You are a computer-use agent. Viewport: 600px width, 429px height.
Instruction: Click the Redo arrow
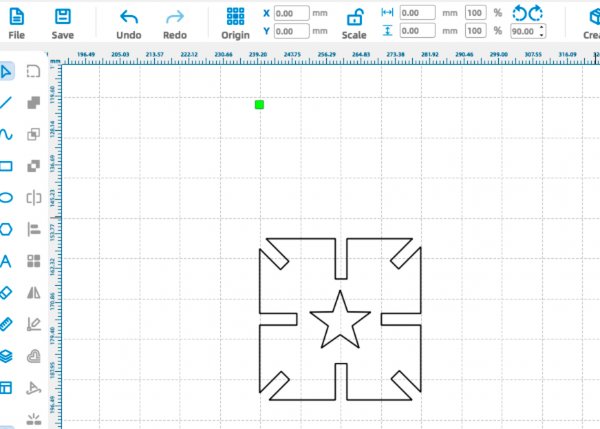[175, 24]
